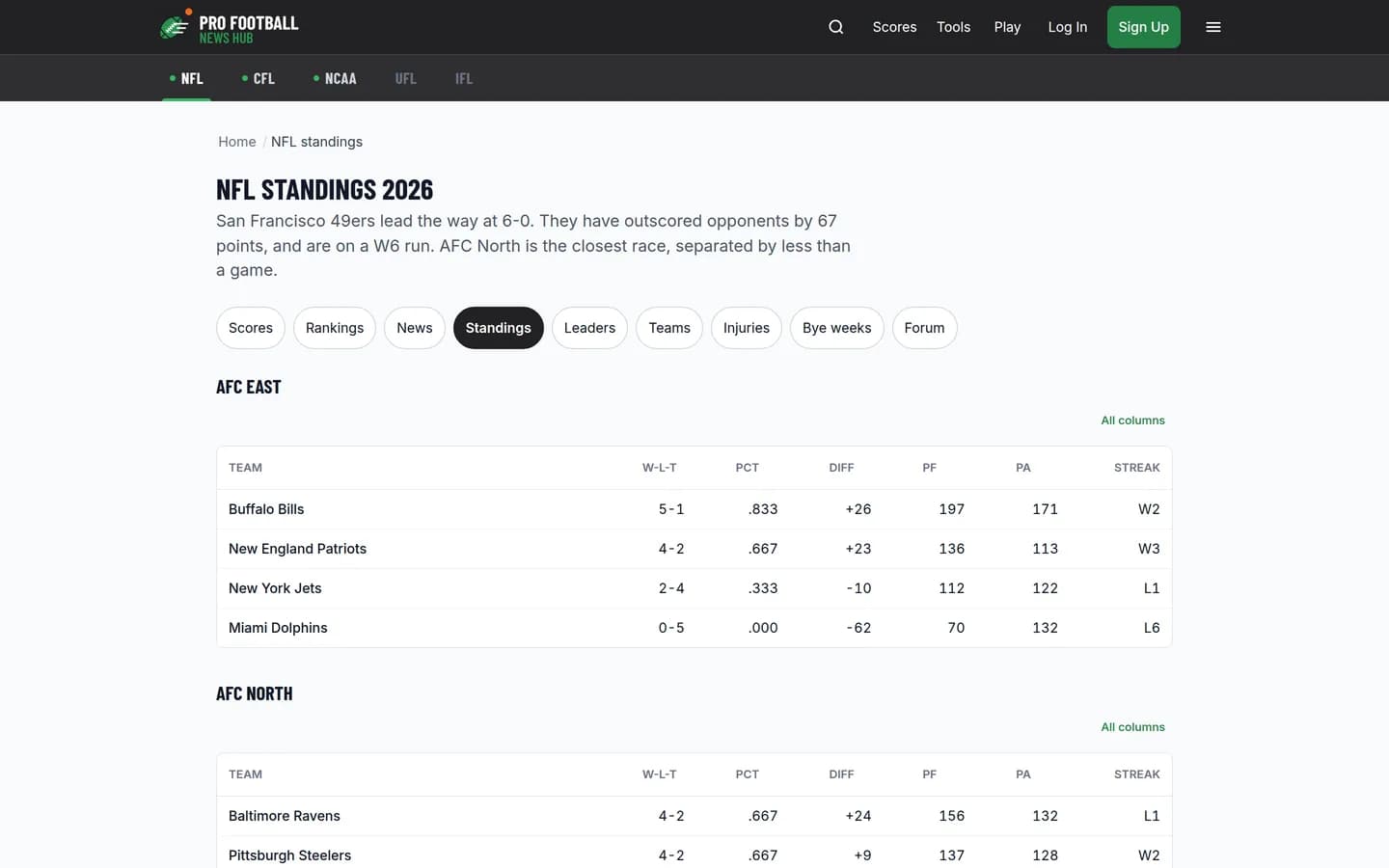Viewport: 1389px width, 868px height.
Task: Select the News pill button
Action: 415,328
